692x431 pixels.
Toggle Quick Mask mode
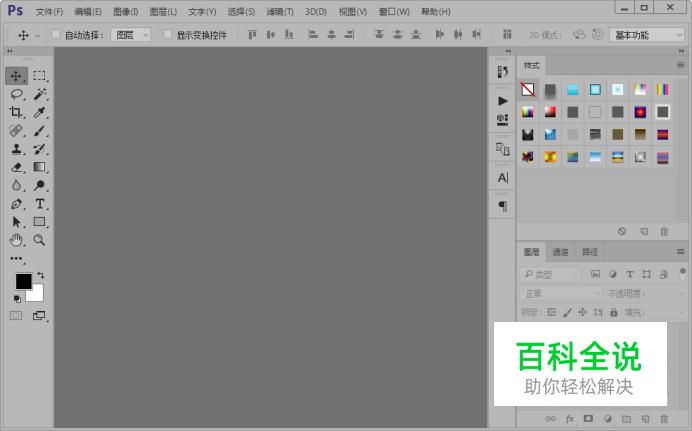click(16, 315)
